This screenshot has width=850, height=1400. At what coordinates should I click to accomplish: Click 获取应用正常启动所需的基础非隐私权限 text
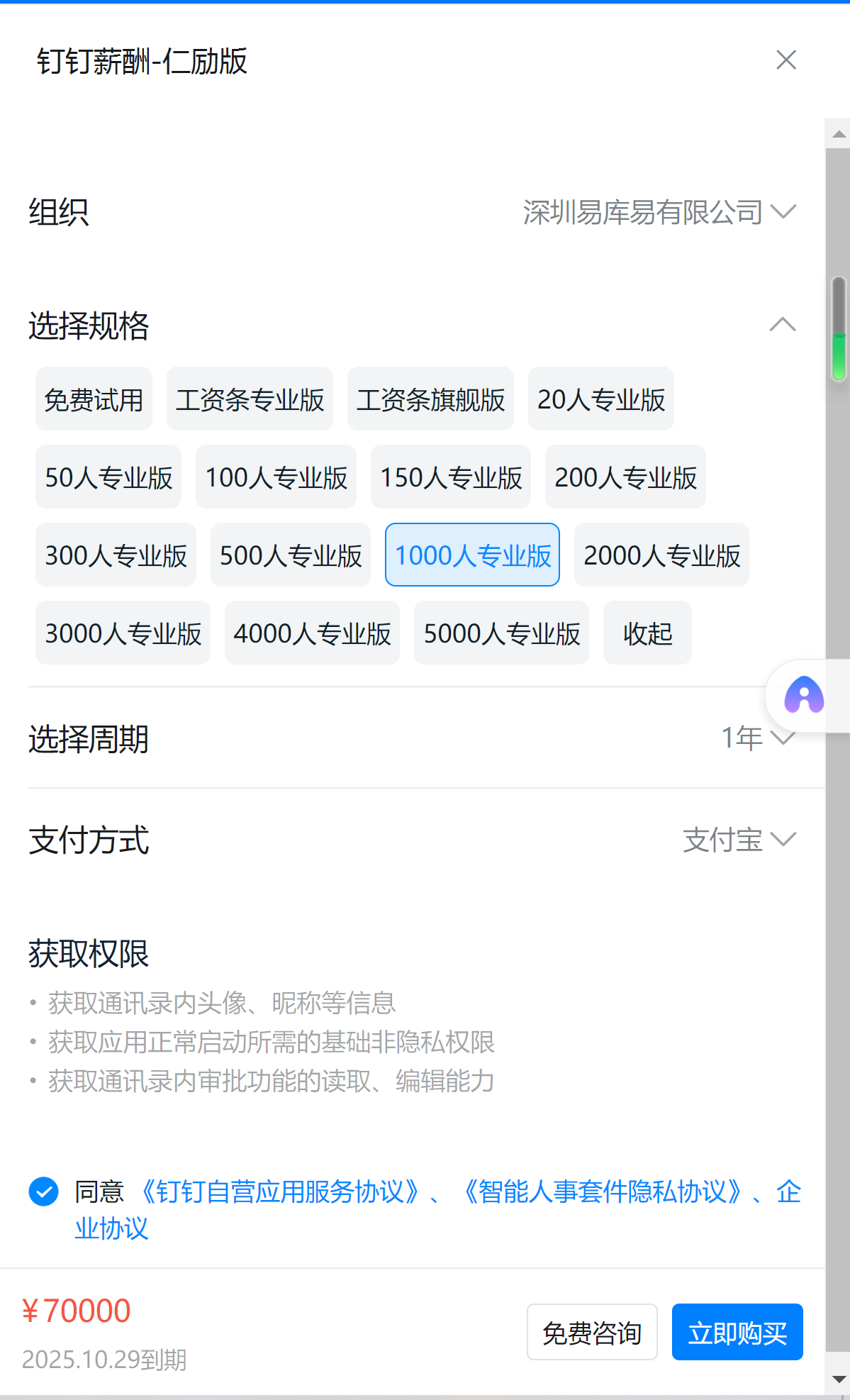272,1042
